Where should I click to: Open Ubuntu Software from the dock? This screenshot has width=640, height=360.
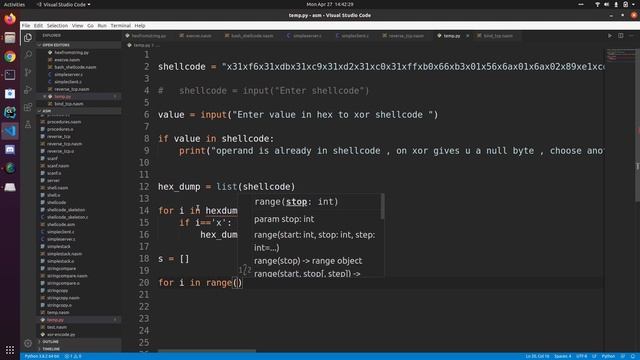click(x=10, y=93)
